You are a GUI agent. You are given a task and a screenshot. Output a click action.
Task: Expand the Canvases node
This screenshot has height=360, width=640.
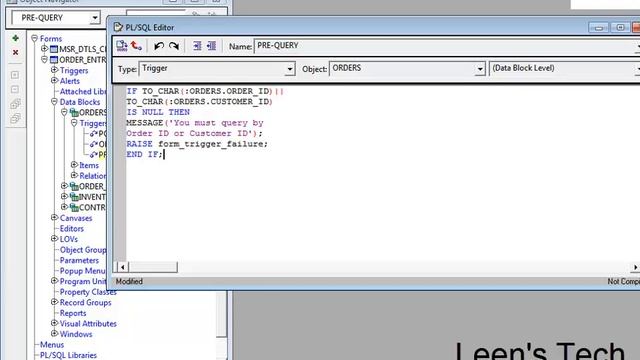click(x=54, y=218)
